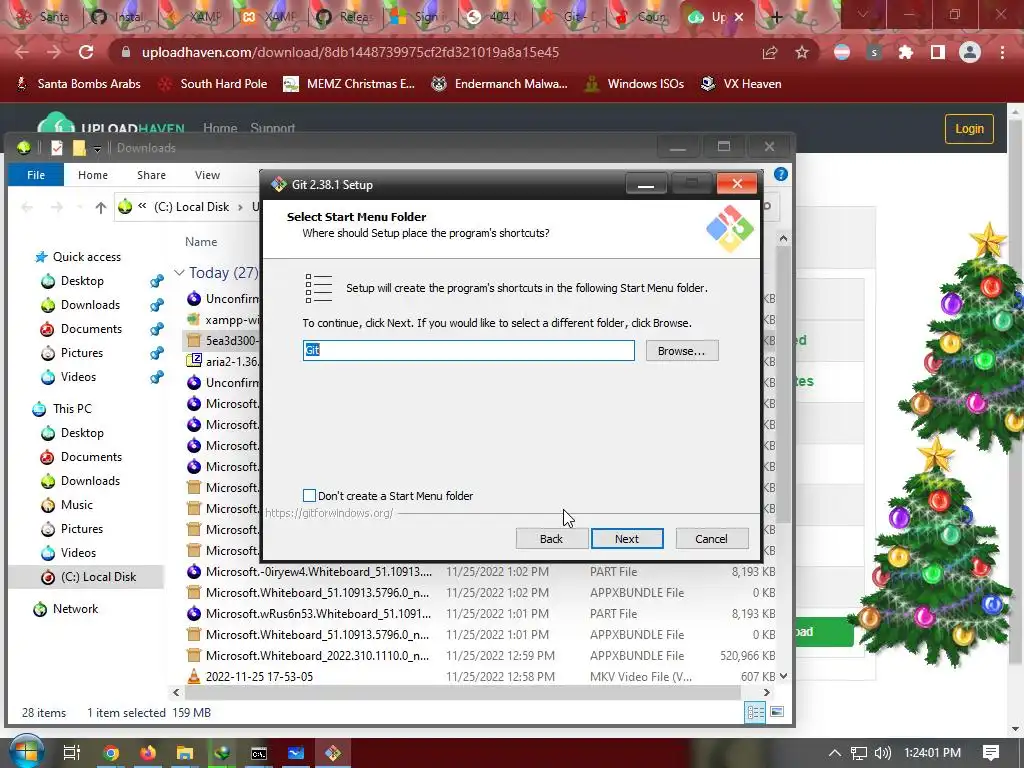Switch to the Git browser tab
This screenshot has width=1024, height=768.
568,17
